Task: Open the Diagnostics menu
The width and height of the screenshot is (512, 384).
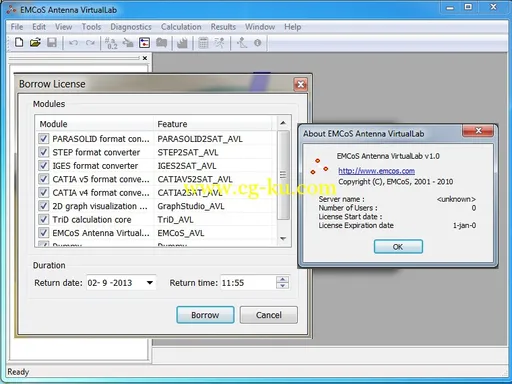Action: click(x=131, y=27)
